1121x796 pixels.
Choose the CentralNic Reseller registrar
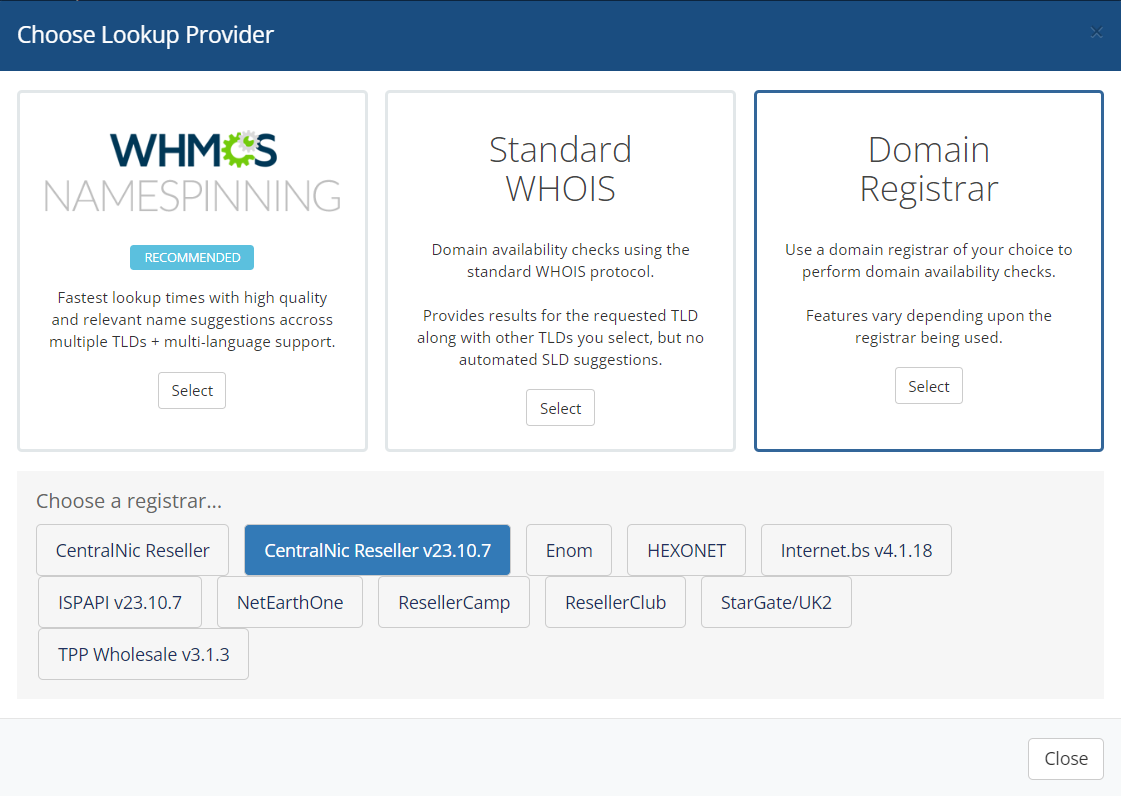point(132,550)
